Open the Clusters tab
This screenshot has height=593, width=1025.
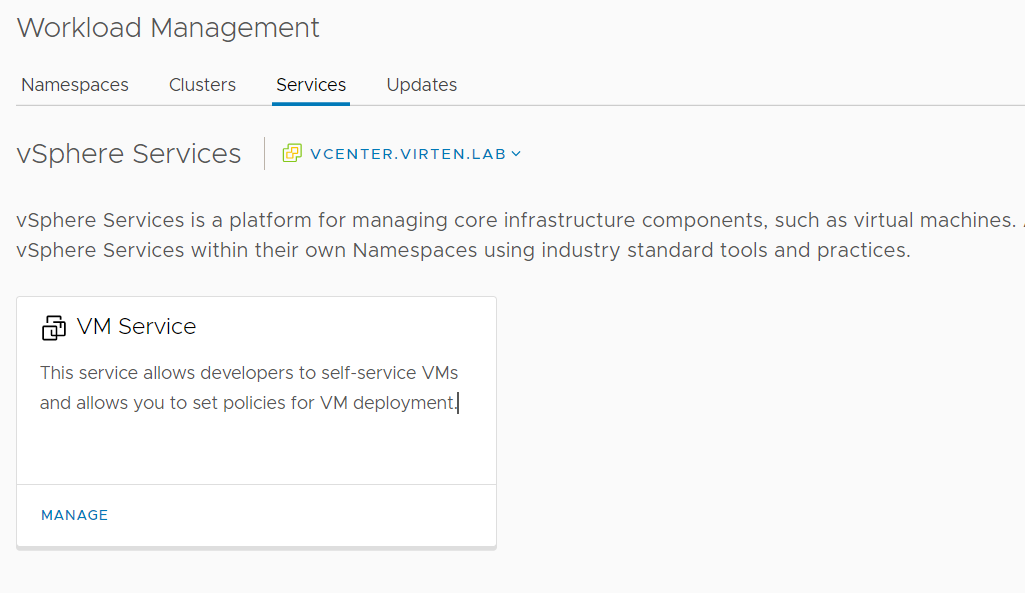coord(202,85)
